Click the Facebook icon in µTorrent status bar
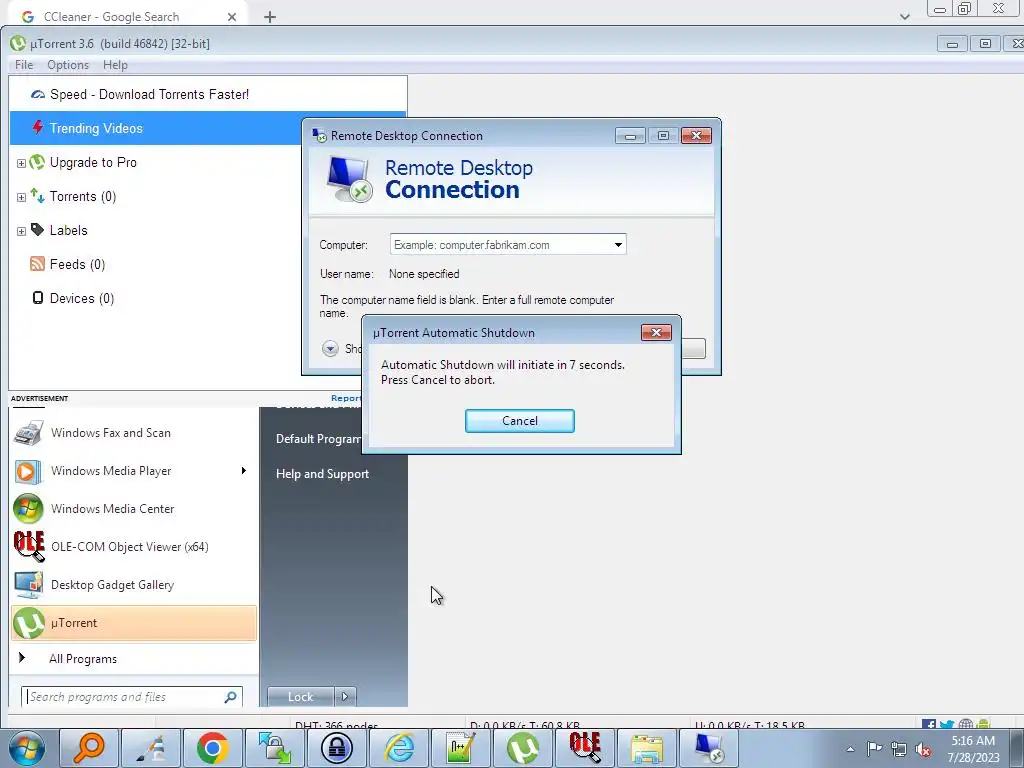1024x768 pixels. click(x=929, y=724)
